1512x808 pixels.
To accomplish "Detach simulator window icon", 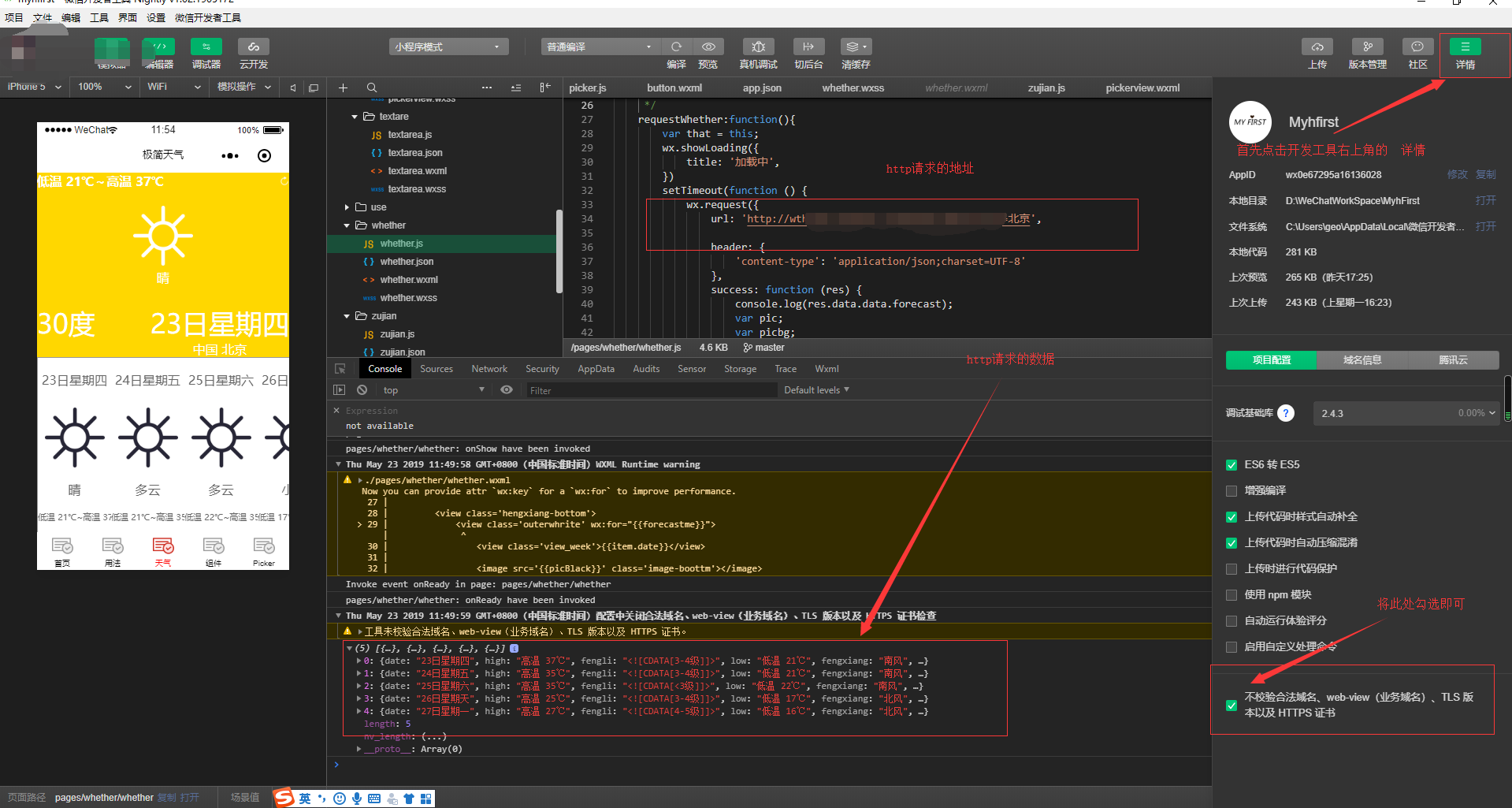I will click(x=314, y=88).
